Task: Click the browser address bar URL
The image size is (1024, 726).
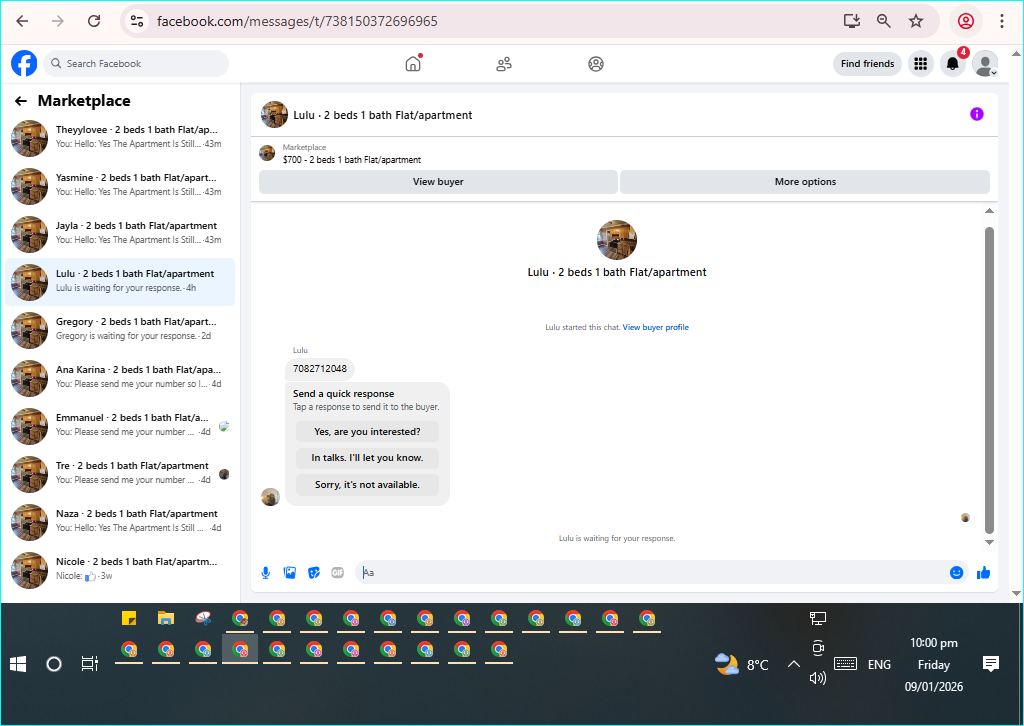Action: (297, 21)
